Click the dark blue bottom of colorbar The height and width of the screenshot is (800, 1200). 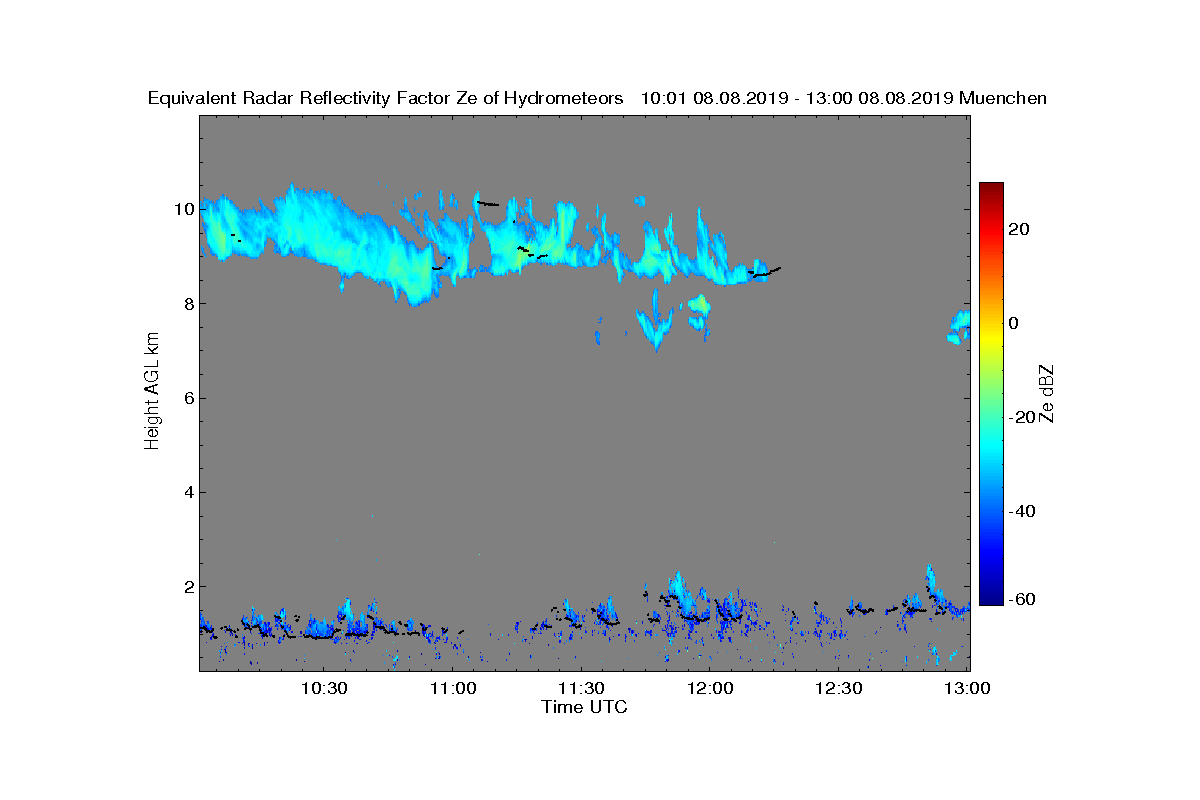991,597
